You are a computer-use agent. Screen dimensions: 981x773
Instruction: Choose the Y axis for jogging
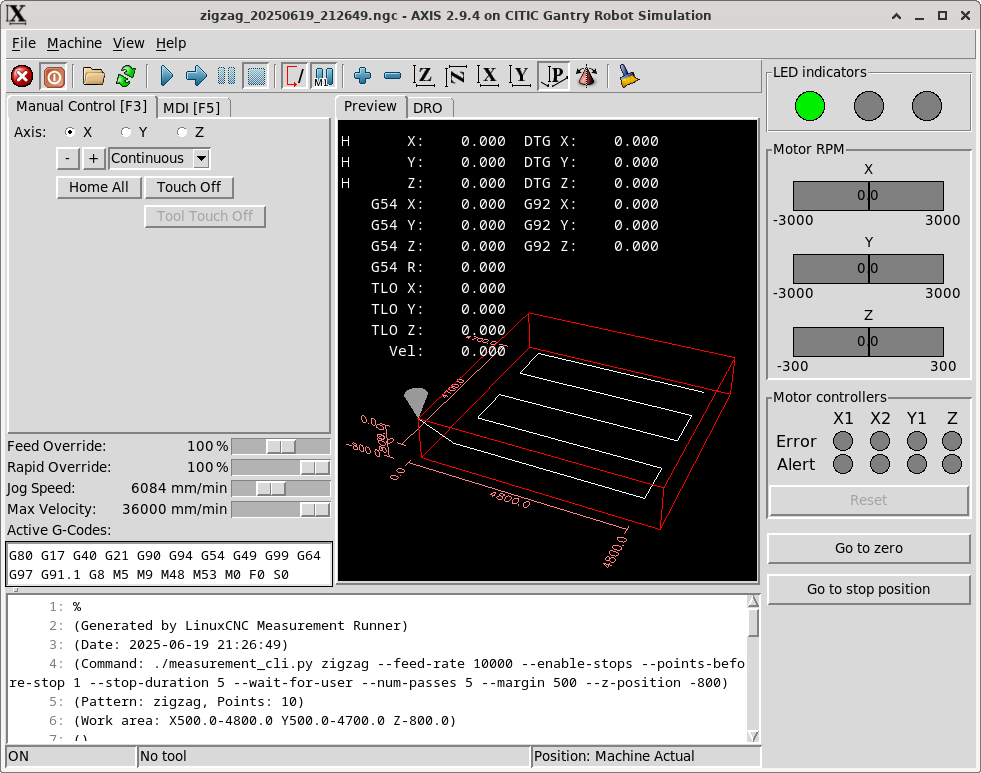[x=126, y=132]
